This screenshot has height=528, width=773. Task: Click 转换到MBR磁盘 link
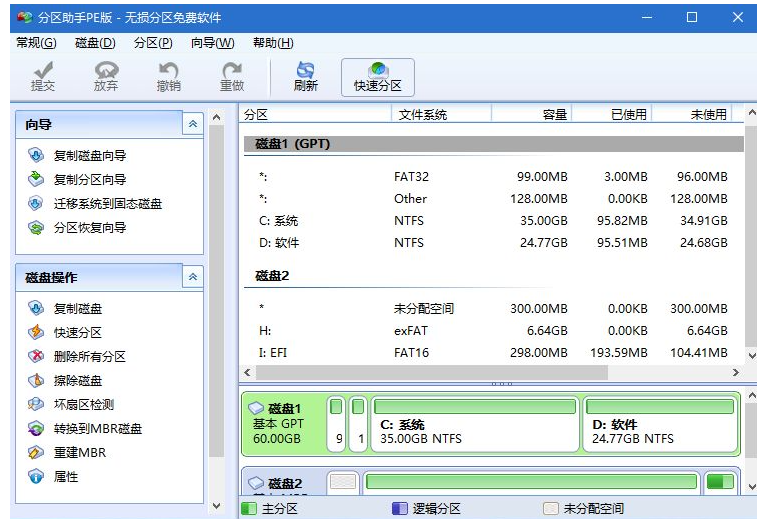97,429
